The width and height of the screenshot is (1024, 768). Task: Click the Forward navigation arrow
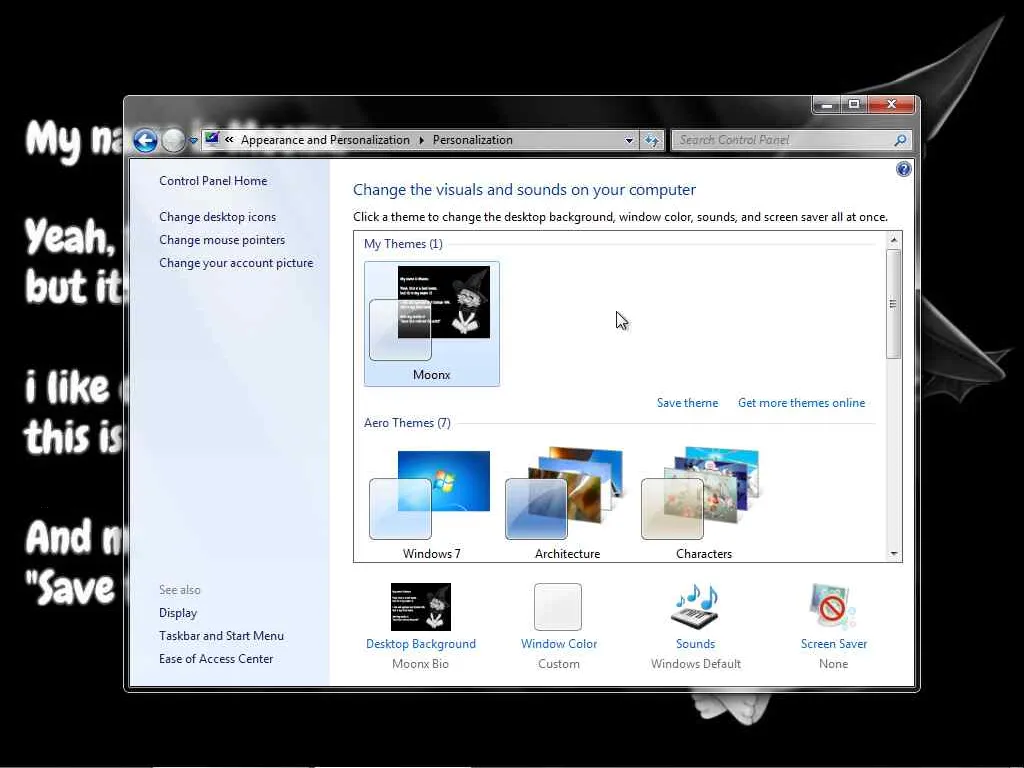(173, 140)
